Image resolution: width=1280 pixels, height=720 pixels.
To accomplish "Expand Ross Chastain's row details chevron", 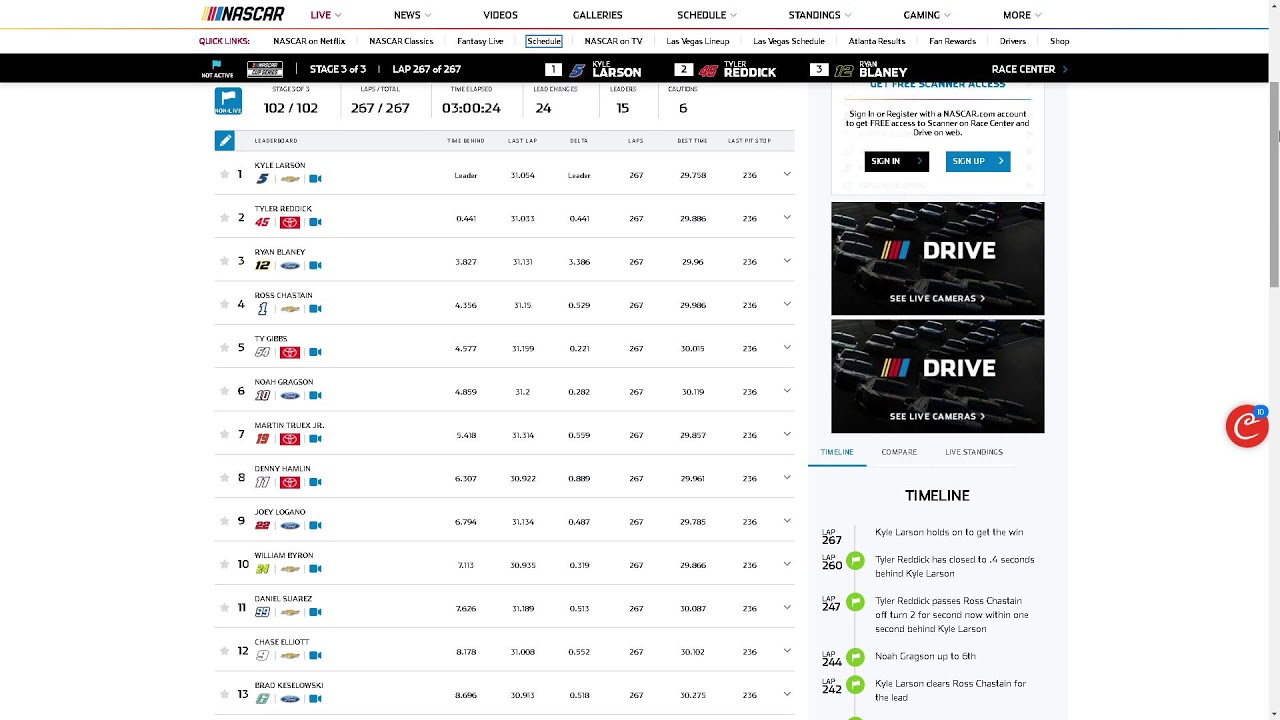I will tap(787, 304).
